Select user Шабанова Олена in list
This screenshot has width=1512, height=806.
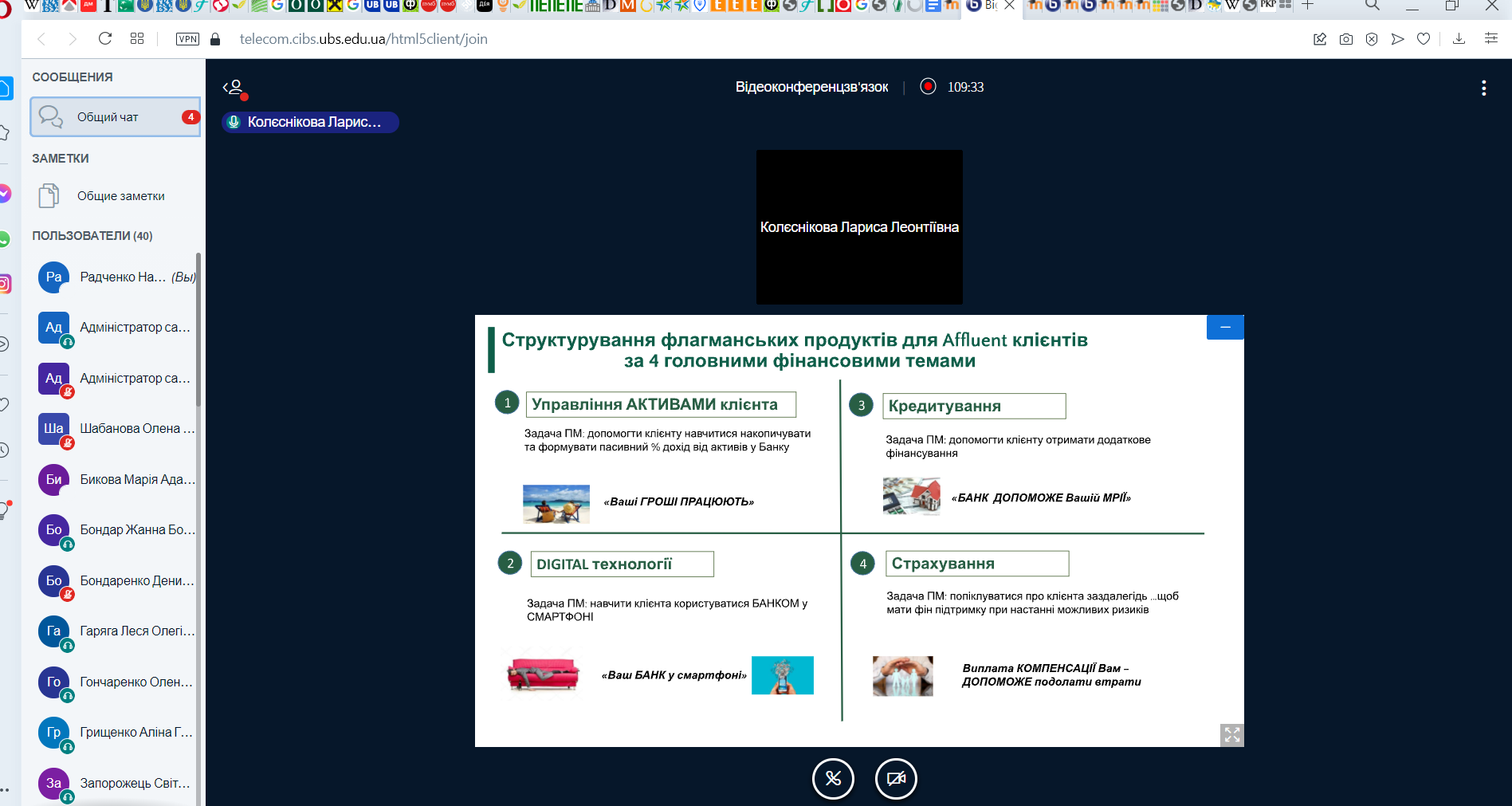[116, 429]
